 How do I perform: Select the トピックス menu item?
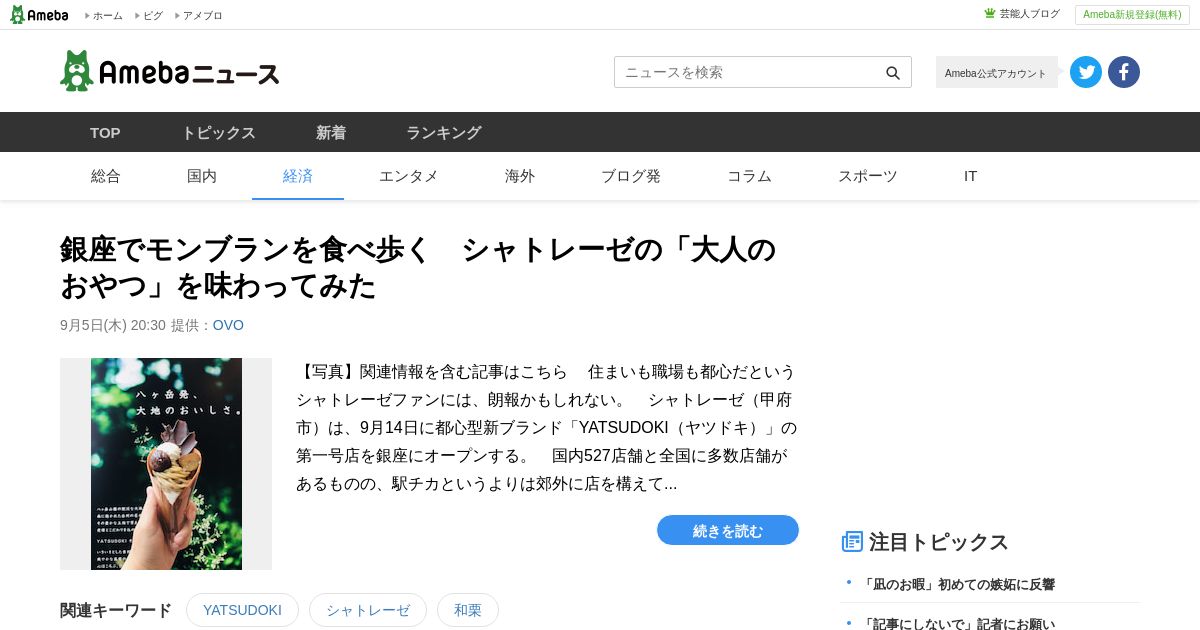[x=218, y=132]
